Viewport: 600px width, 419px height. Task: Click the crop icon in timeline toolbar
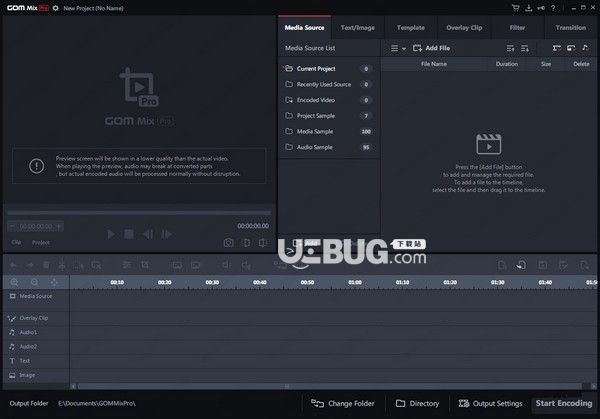pyautogui.click(x=145, y=265)
